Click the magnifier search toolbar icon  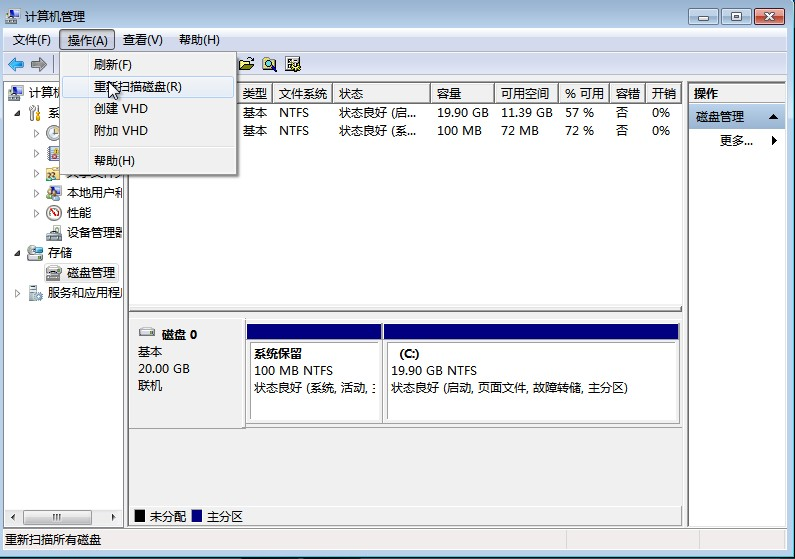[269, 64]
